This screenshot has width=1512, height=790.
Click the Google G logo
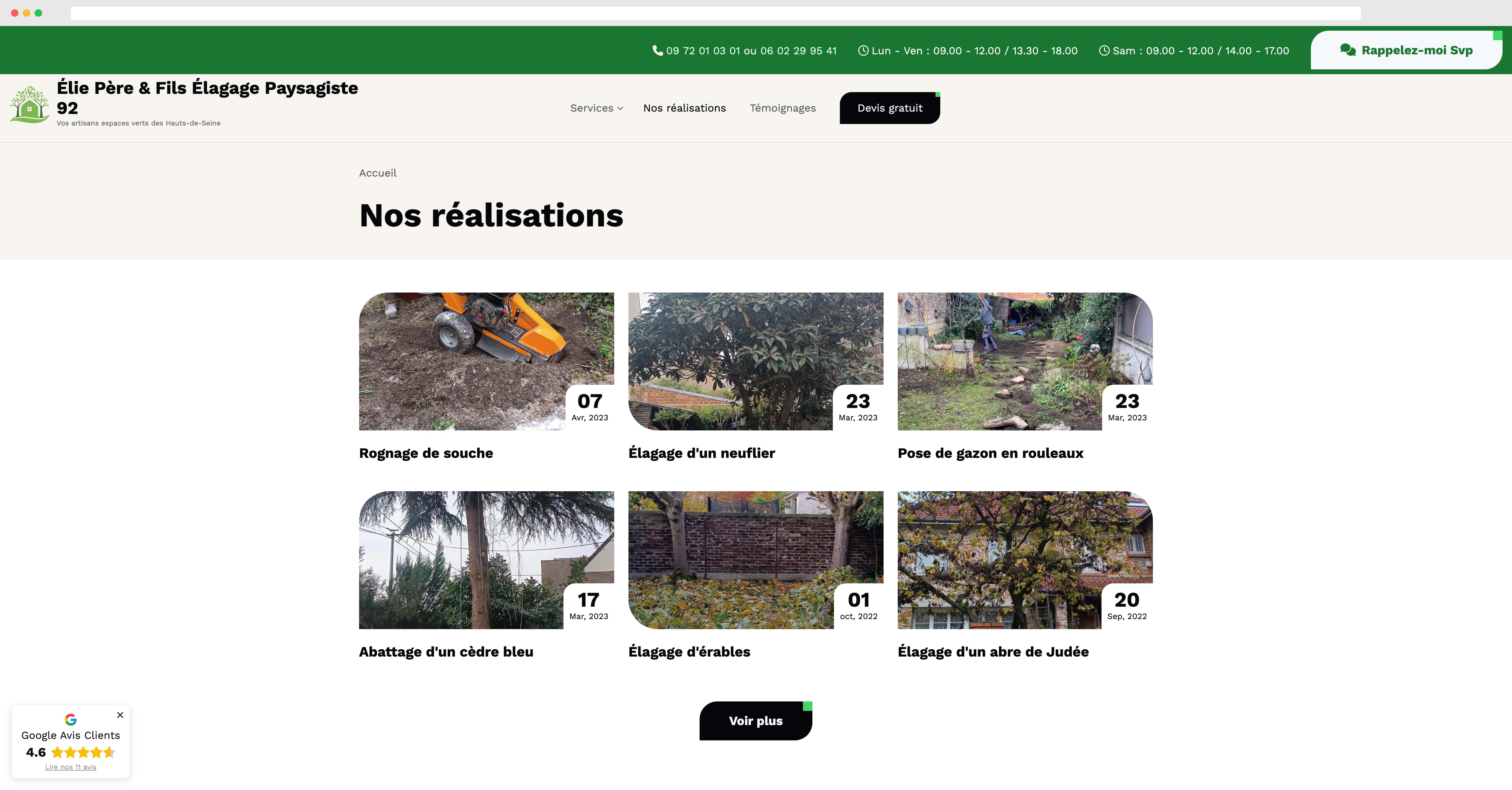(x=71, y=719)
